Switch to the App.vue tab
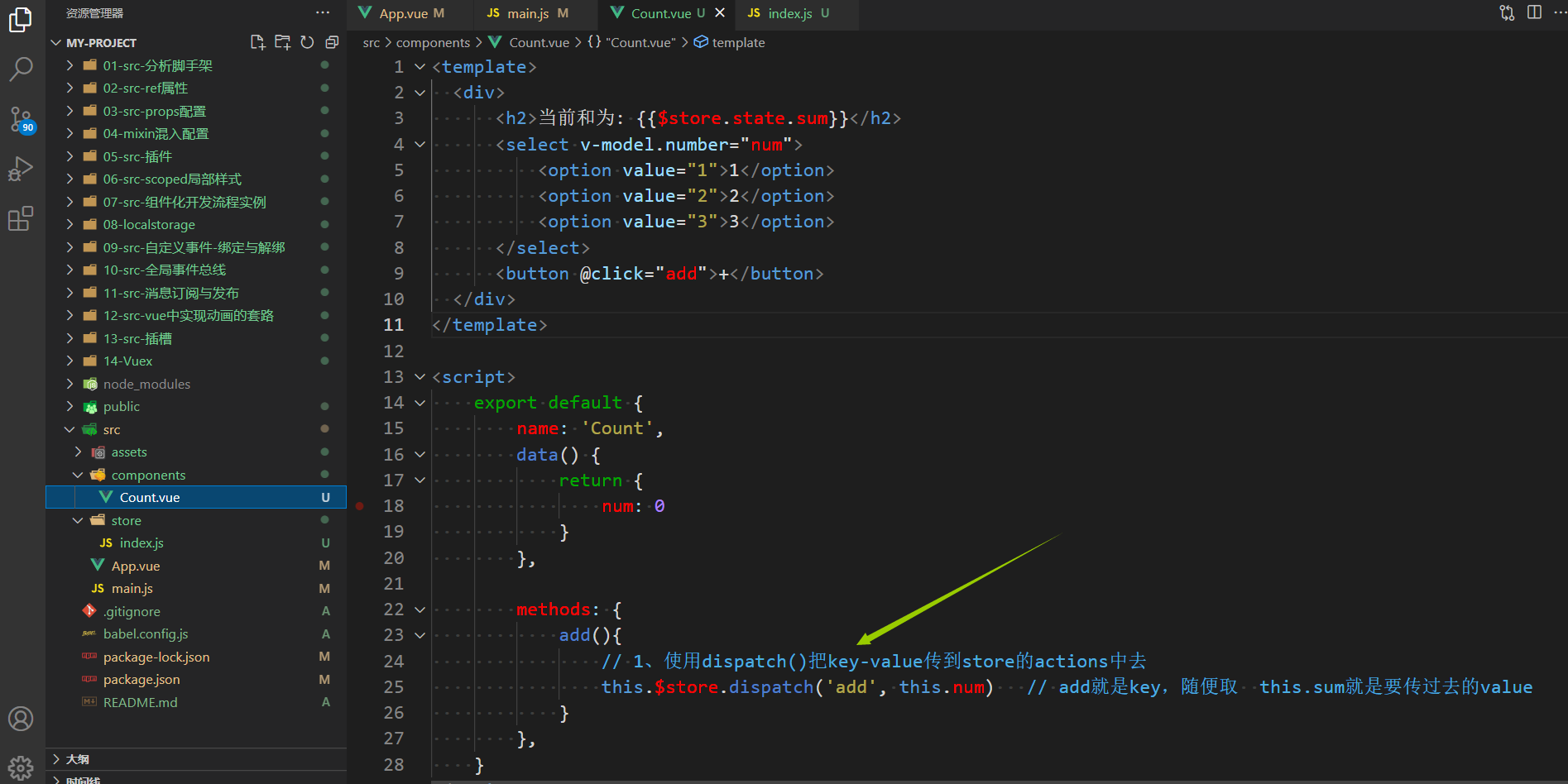The width and height of the screenshot is (1568, 784). pos(411,13)
